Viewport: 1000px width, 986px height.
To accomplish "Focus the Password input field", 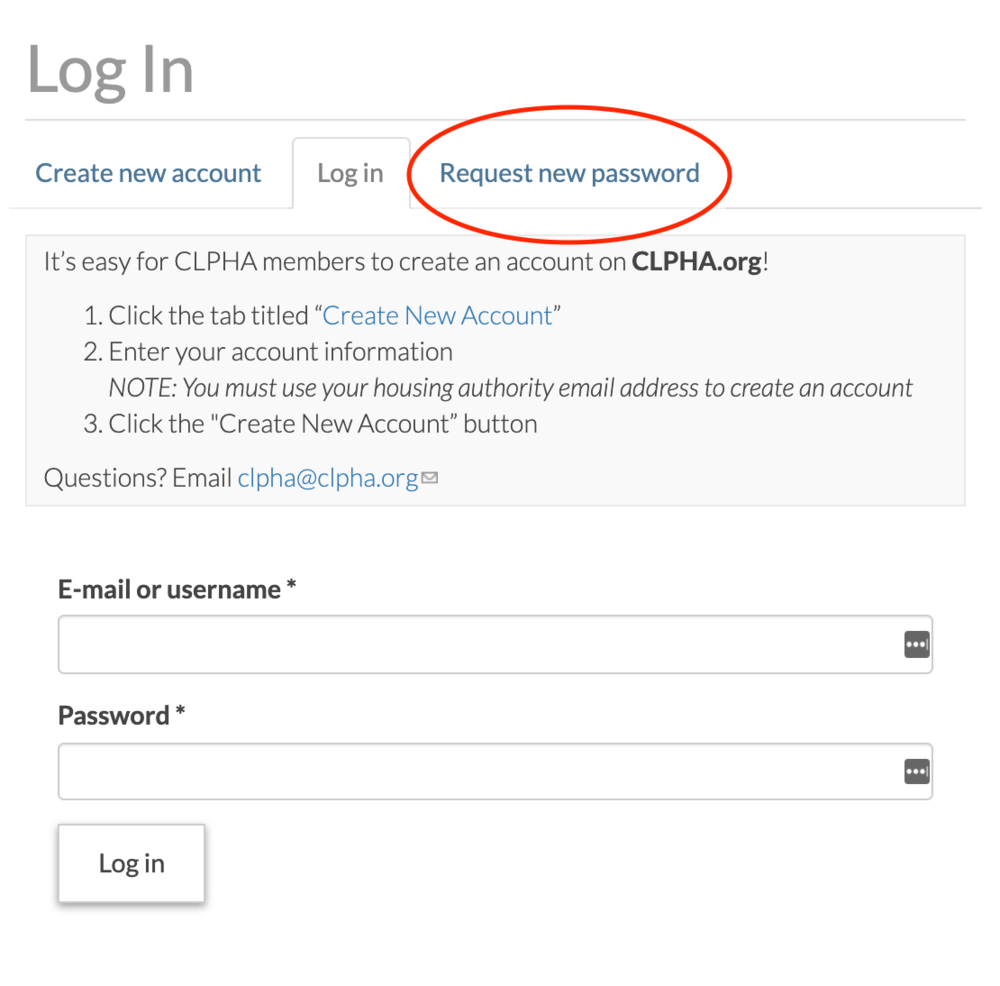I will click(496, 771).
